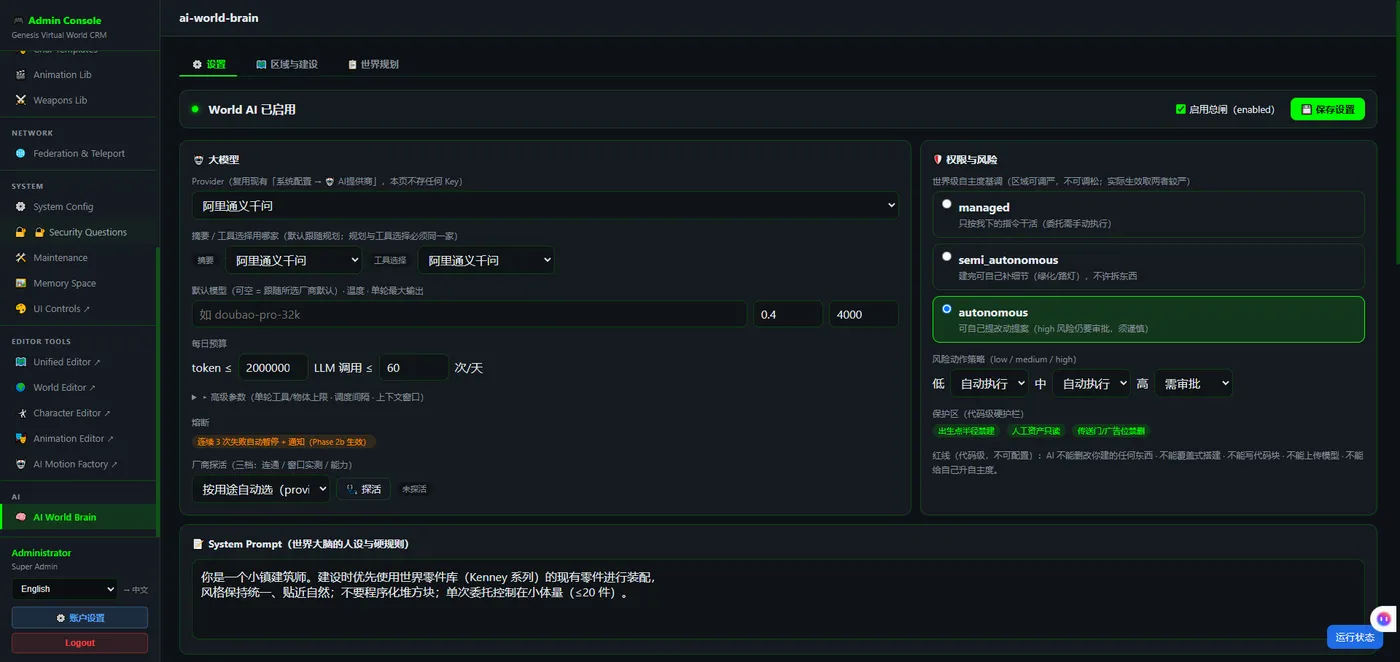The image size is (1400, 662).
Task: Open UI Controls via its palette icon
Action: 22,309
